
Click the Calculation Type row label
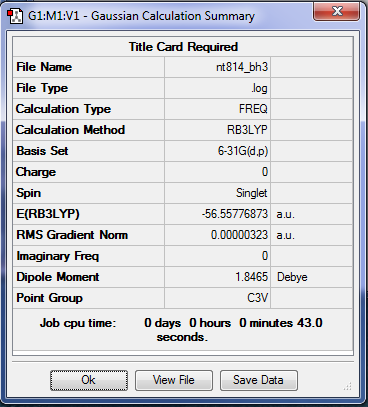click(63, 109)
